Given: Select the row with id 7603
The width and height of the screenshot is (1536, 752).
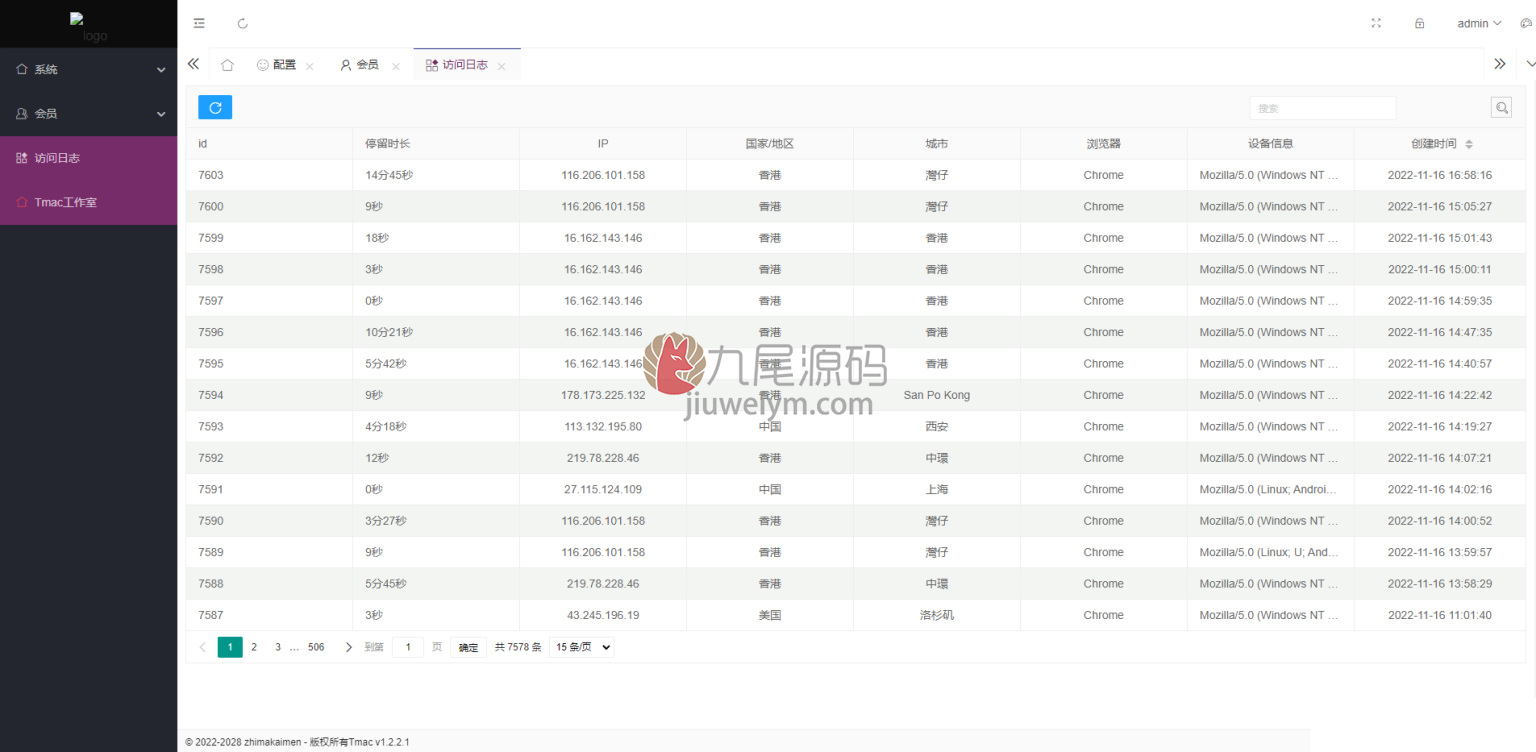Looking at the screenshot, I should pyautogui.click(x=855, y=175).
